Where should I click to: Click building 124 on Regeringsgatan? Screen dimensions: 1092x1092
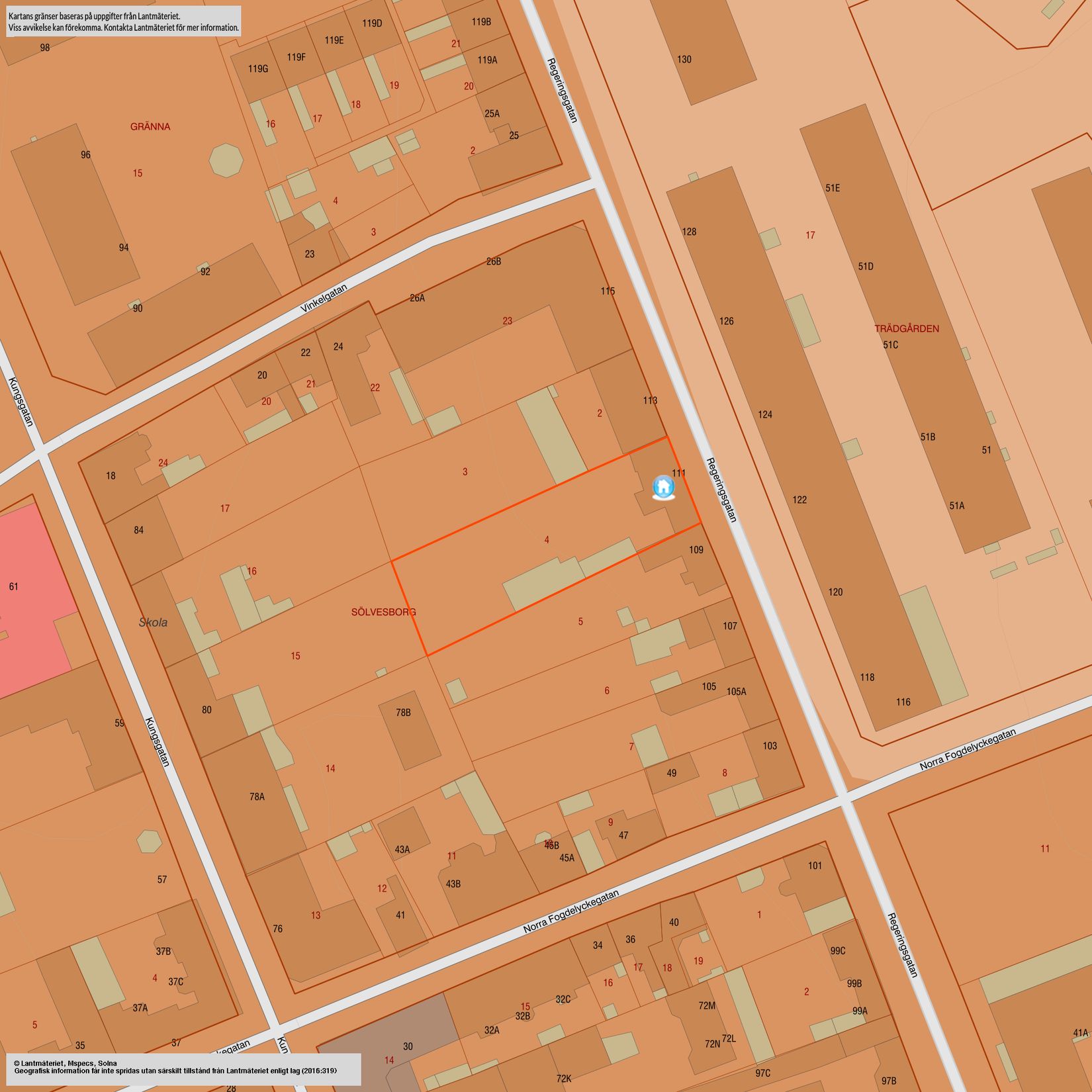[765, 415]
